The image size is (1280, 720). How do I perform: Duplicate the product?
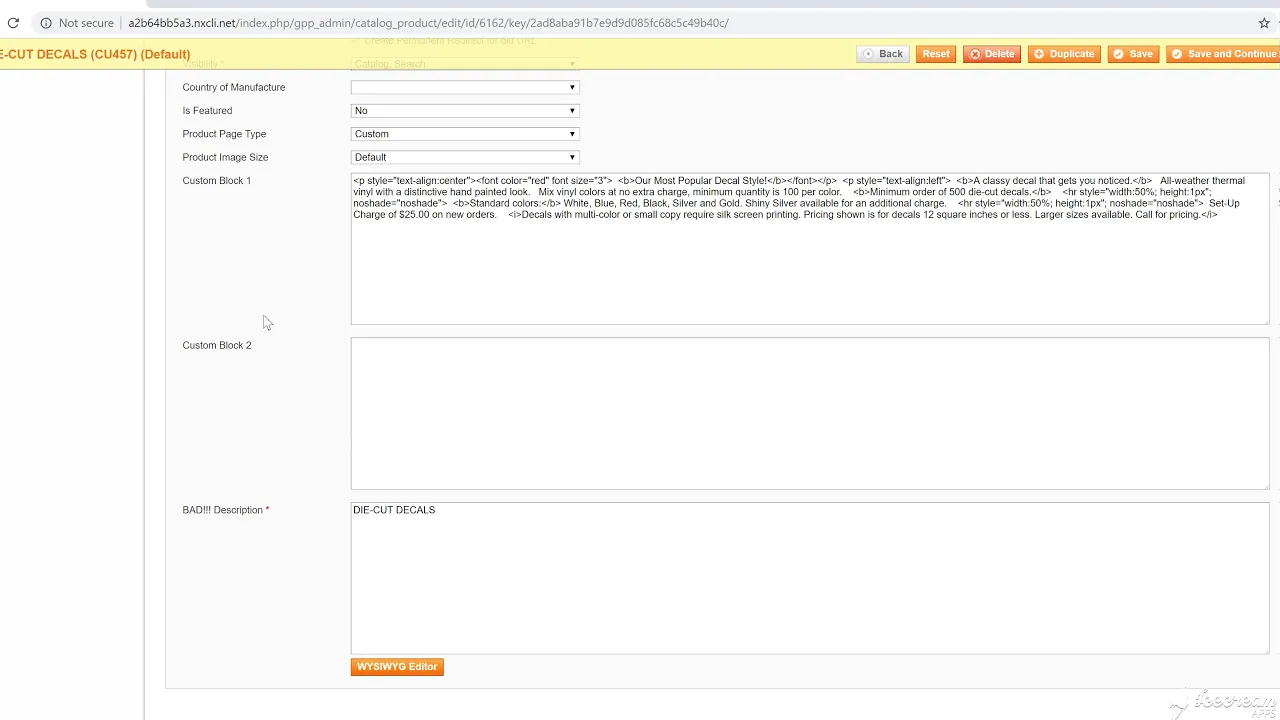(x=1065, y=54)
